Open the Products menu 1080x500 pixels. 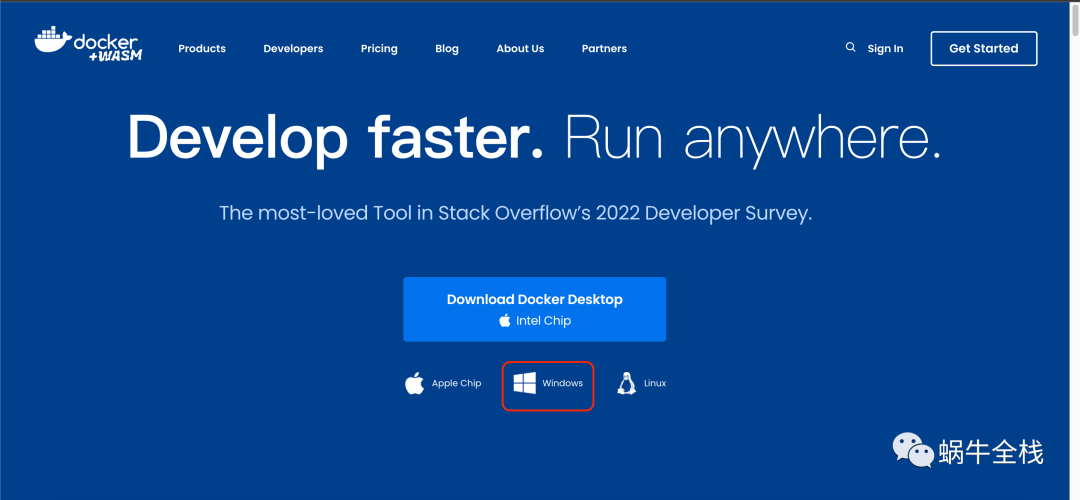[x=202, y=48]
